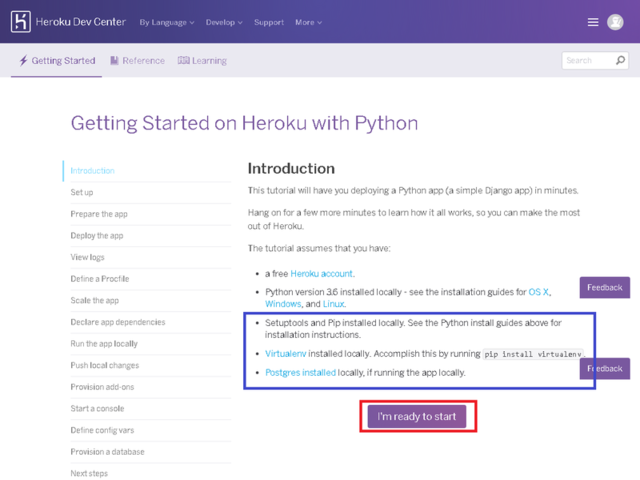Open the Support menu item
This screenshot has height=480, width=640.
click(269, 22)
